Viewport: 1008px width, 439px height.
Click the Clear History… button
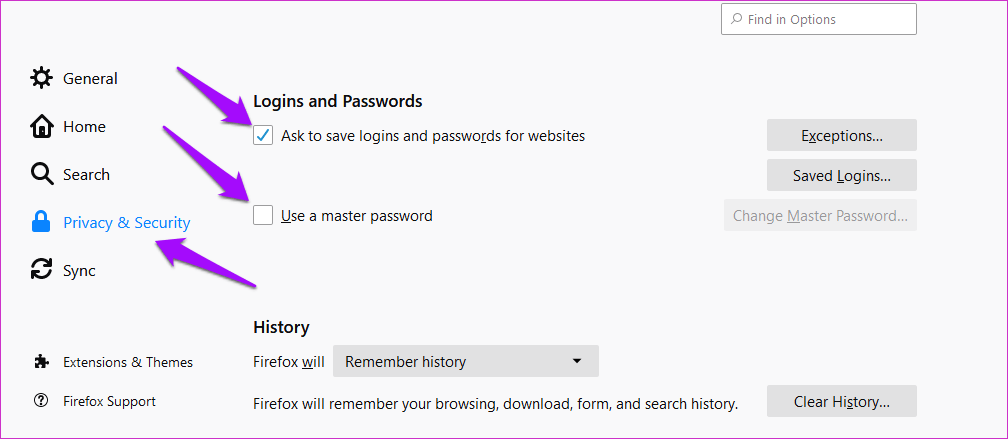(842, 401)
